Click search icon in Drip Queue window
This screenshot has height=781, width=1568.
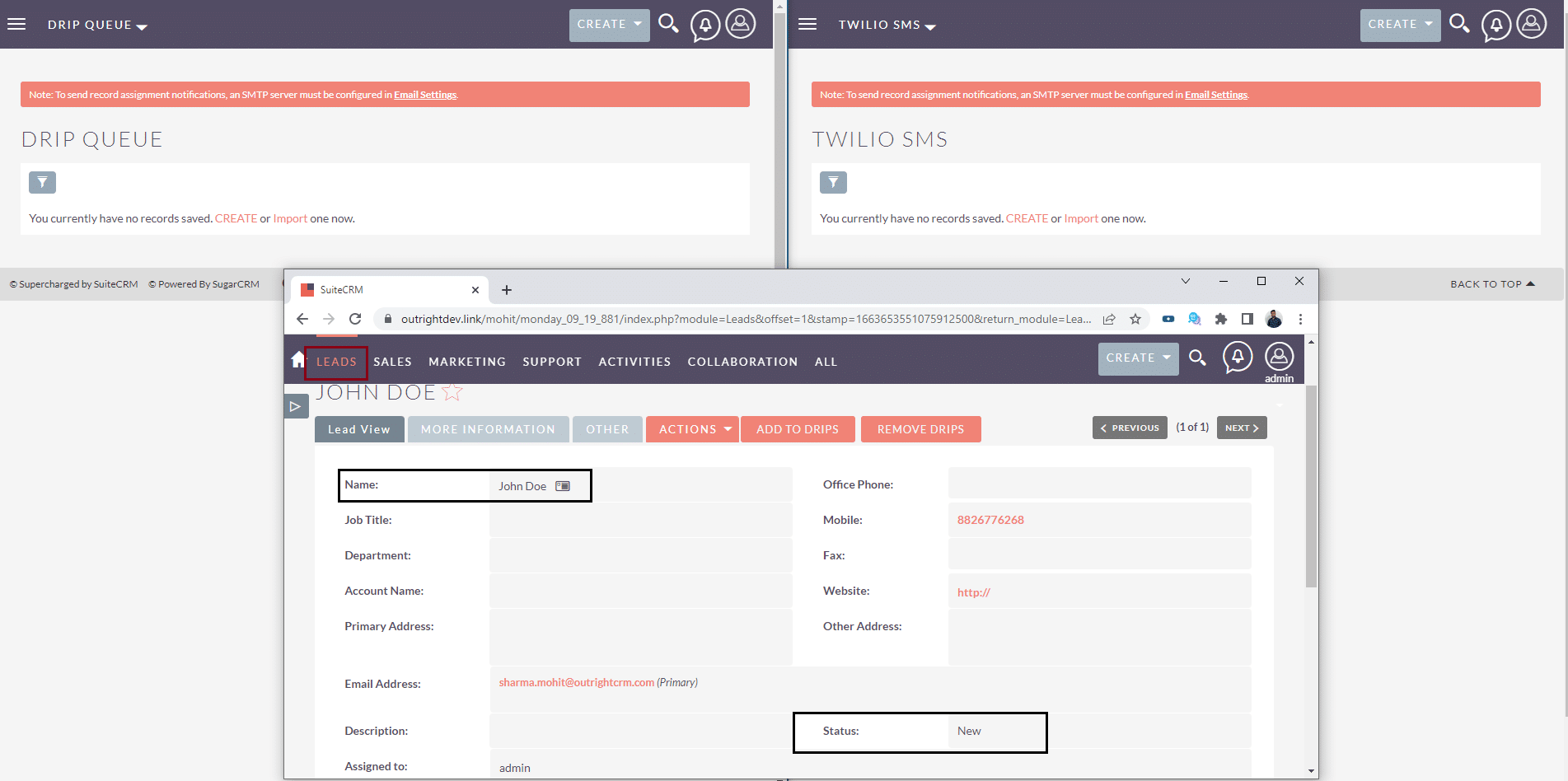[668, 23]
